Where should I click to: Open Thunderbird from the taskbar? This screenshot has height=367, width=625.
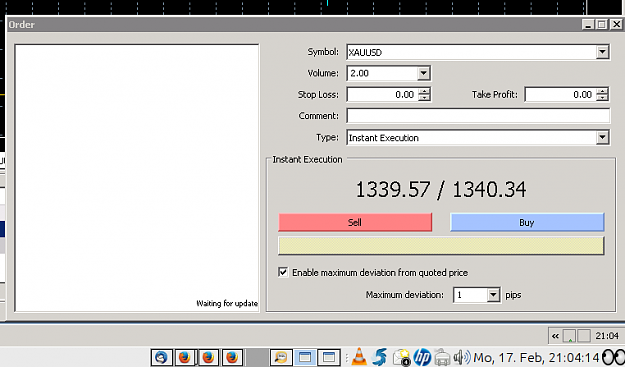tap(161, 357)
